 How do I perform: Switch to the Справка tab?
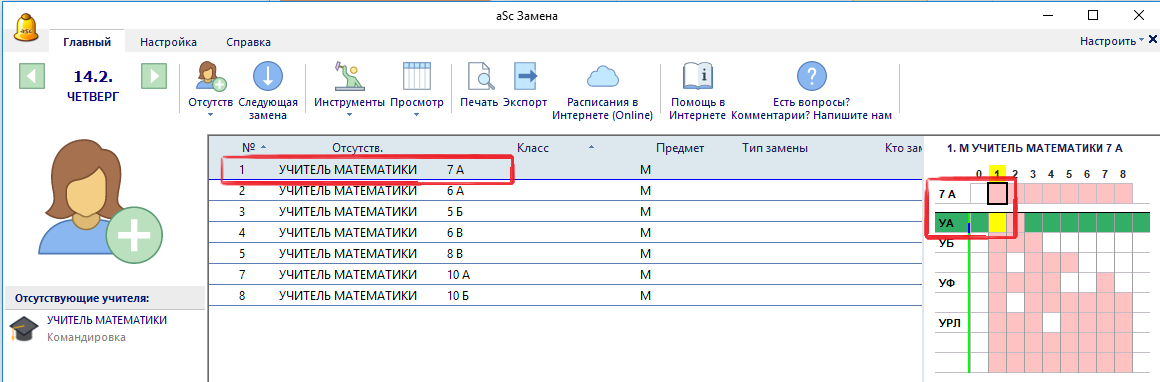[249, 42]
